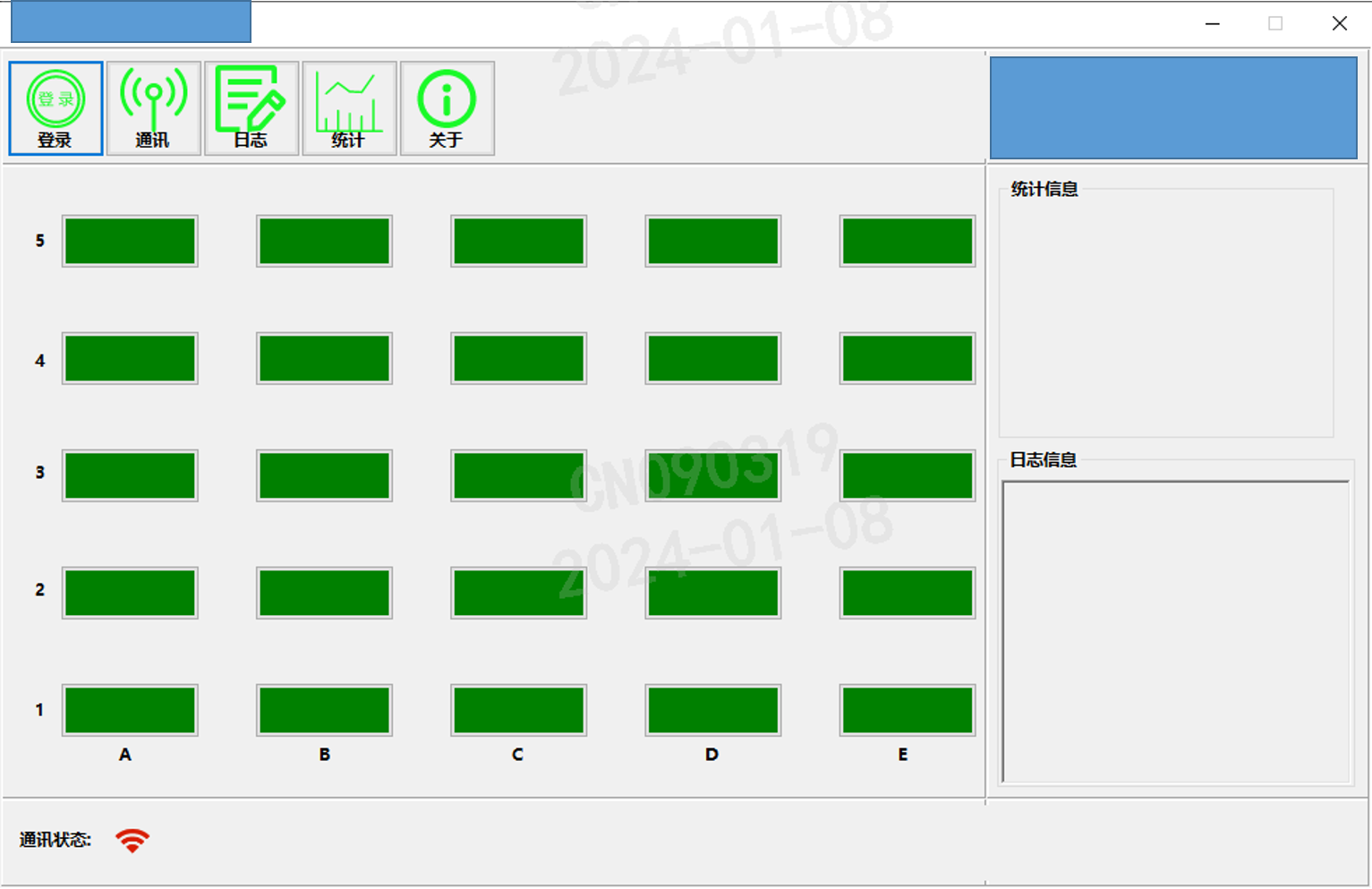The height and width of the screenshot is (889, 1372).
Task: Show the 统计 statistics chart
Action: point(349,108)
